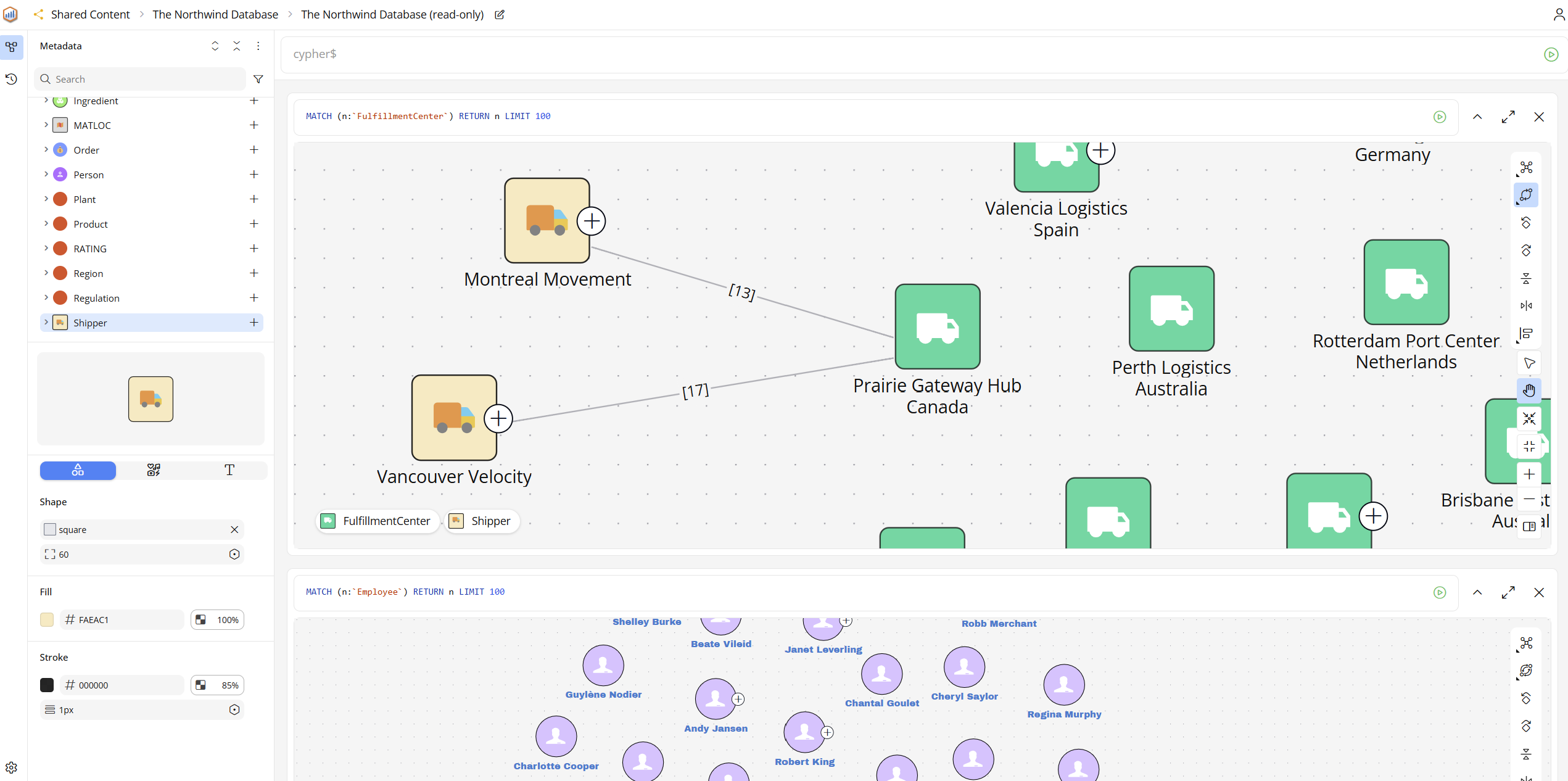This screenshot has height=781, width=1568.
Task: Open the fill color swatch FAEAC1
Action: point(47,619)
